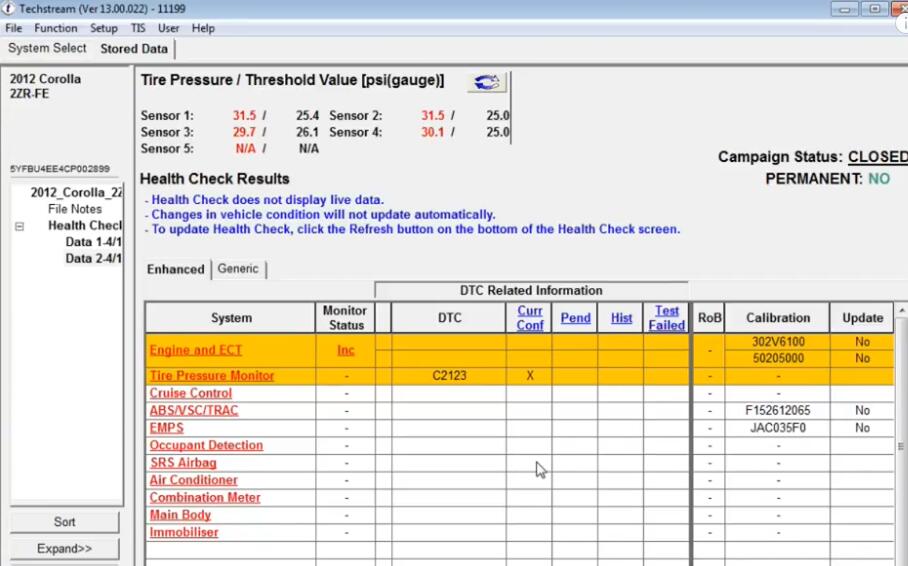
Task: Select the Generic tab
Action: pyautogui.click(x=238, y=269)
